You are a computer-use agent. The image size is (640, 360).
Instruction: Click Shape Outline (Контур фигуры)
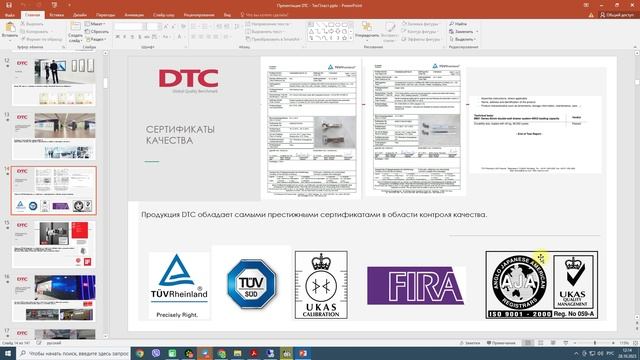[420, 31]
